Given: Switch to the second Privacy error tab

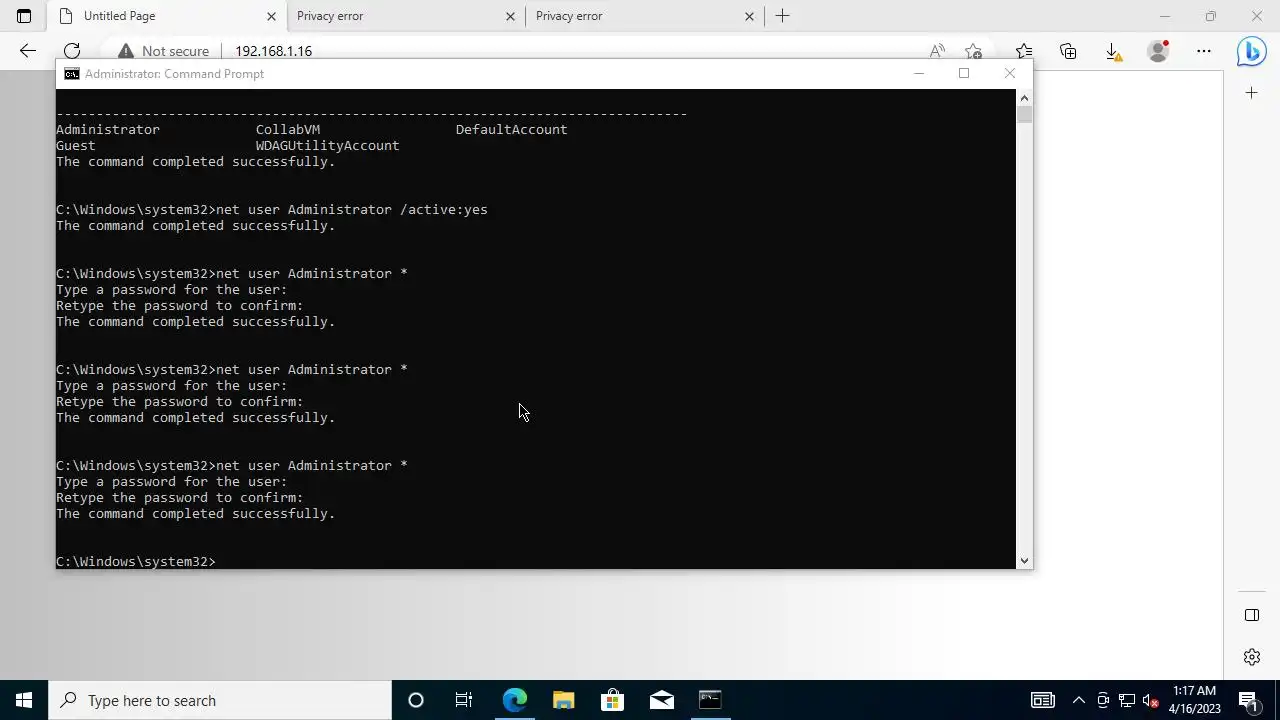Looking at the screenshot, I should tap(644, 16).
